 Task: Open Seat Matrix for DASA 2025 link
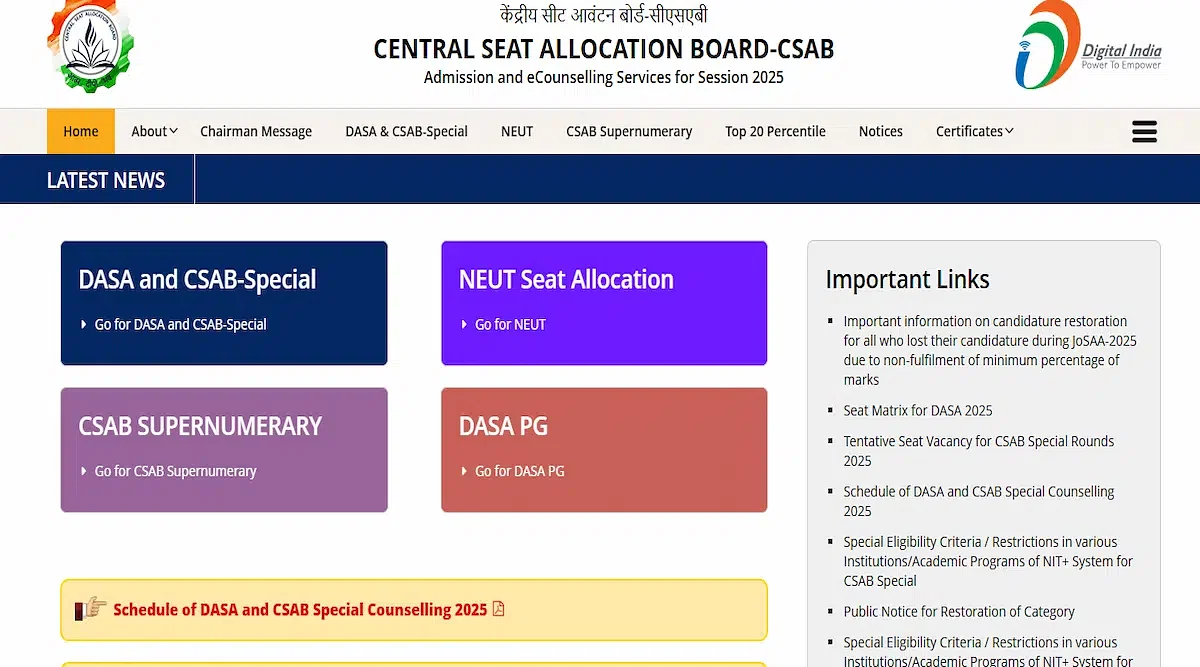point(918,410)
